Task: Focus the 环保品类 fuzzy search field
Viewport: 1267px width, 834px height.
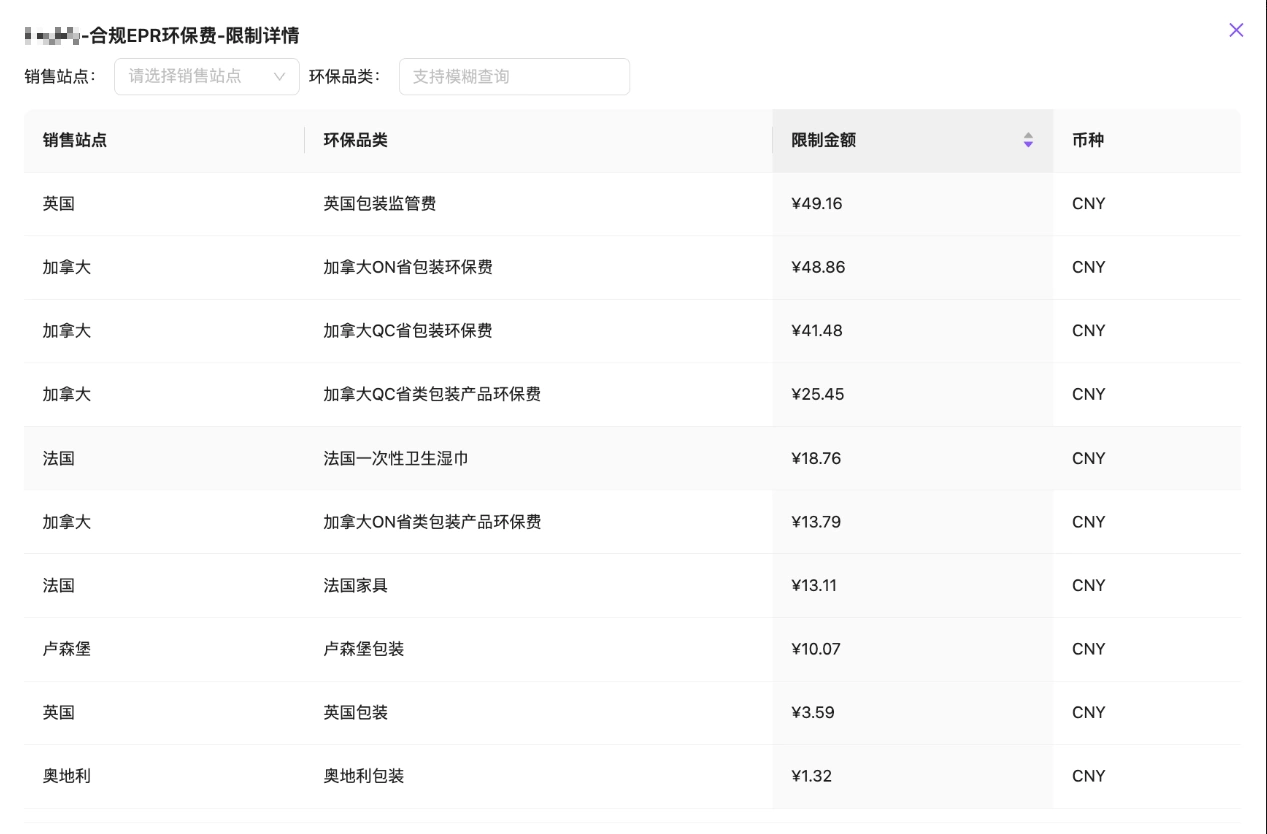Action: coord(514,76)
